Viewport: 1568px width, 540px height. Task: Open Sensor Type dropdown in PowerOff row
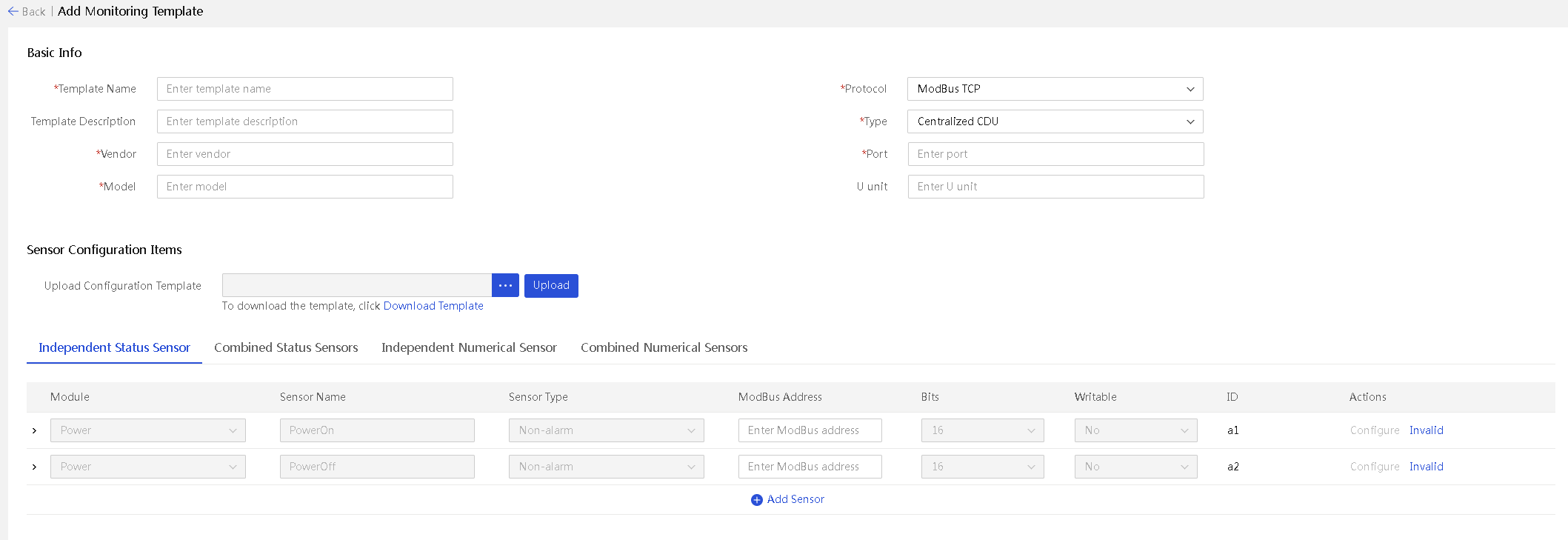pyautogui.click(x=606, y=467)
